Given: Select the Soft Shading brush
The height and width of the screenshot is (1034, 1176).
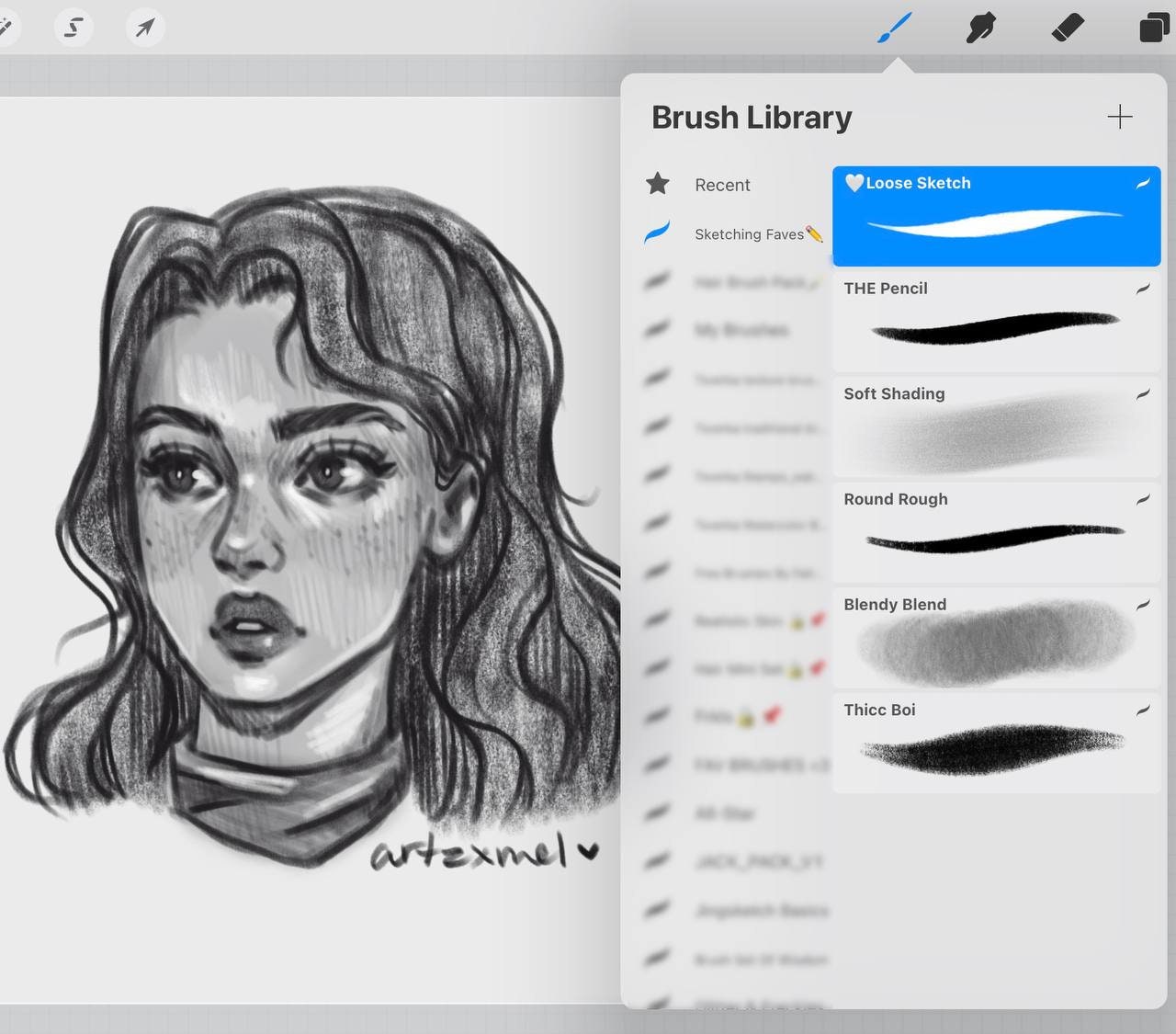Looking at the screenshot, I should tap(996, 427).
